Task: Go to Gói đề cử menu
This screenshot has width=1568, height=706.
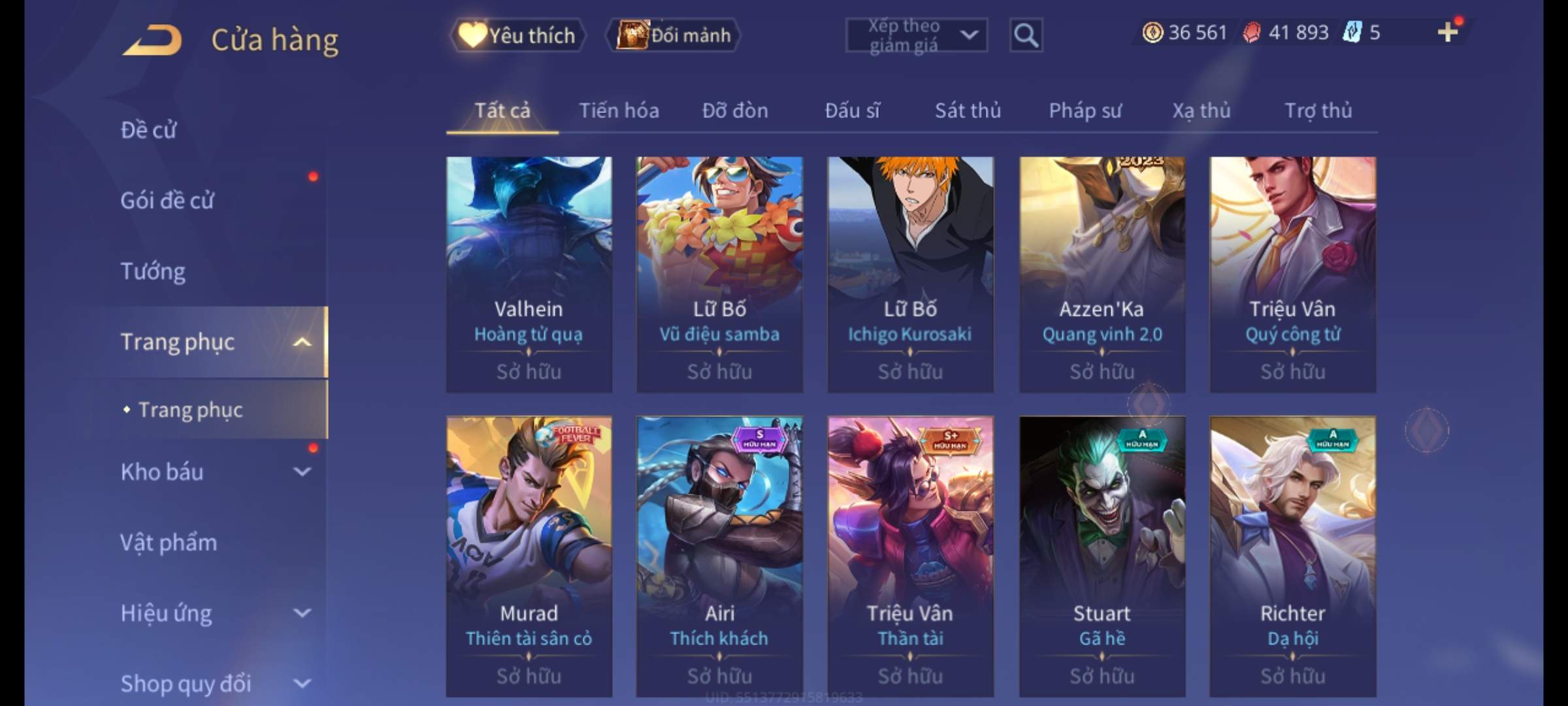Action: 167,201
